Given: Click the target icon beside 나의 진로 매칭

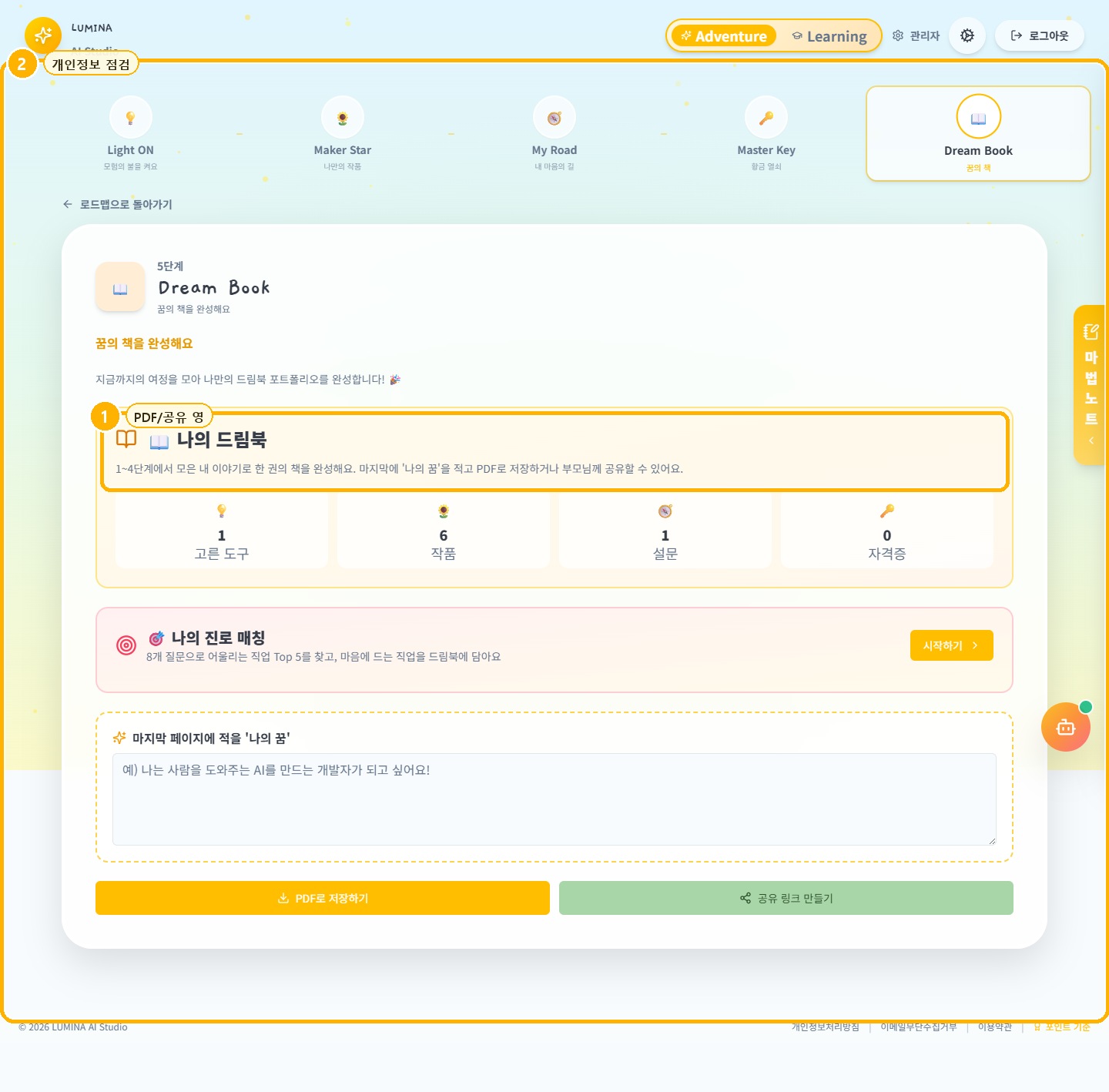Looking at the screenshot, I should point(126,645).
